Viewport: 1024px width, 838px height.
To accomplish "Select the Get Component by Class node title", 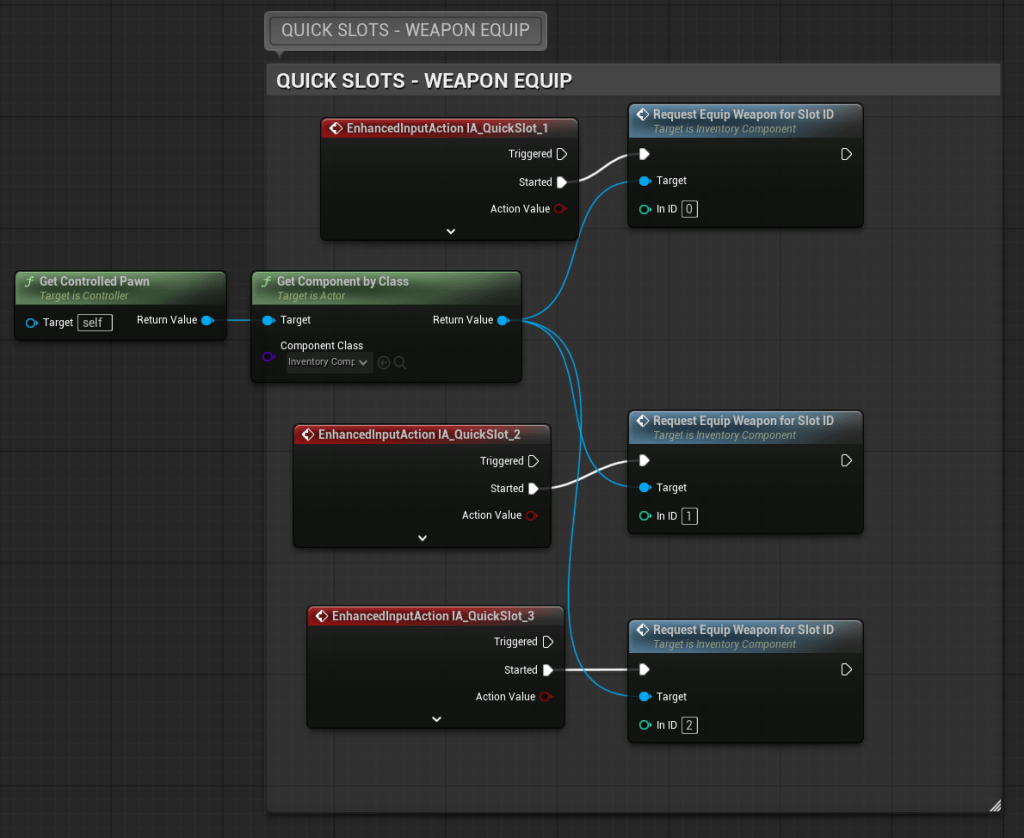I will (342, 282).
